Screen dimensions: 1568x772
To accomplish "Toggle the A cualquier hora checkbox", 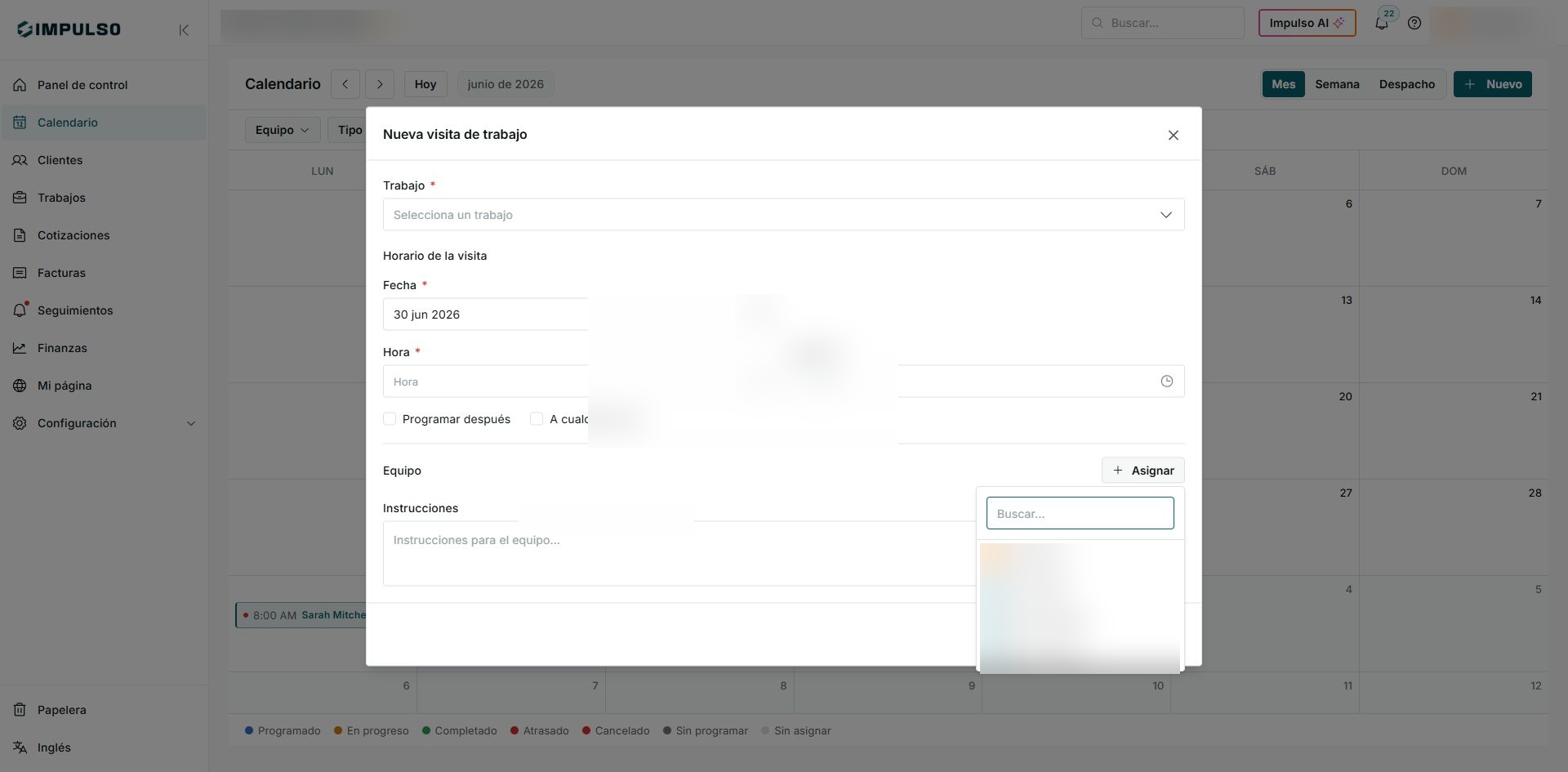I will tap(537, 419).
